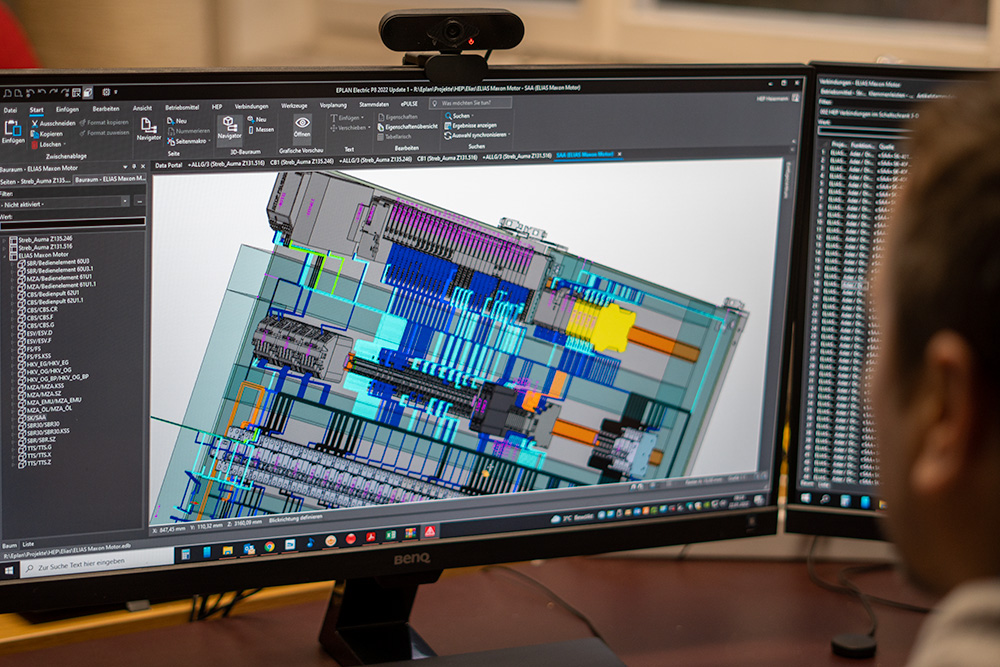This screenshot has width=1000, height=667.
Task: Switch to the Einfügen ribbon tab
Action: point(67,110)
